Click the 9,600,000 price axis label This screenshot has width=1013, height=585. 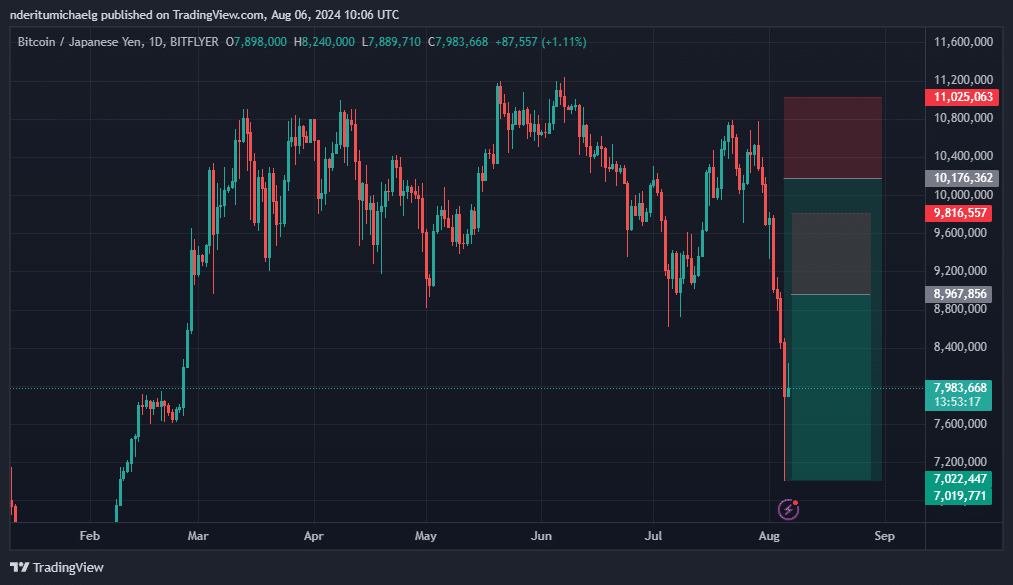tap(960, 232)
